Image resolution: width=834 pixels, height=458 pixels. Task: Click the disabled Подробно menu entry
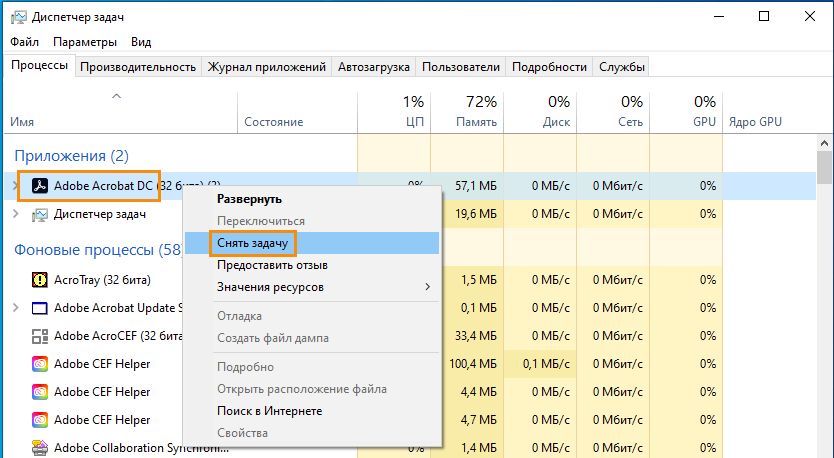tap(312, 367)
